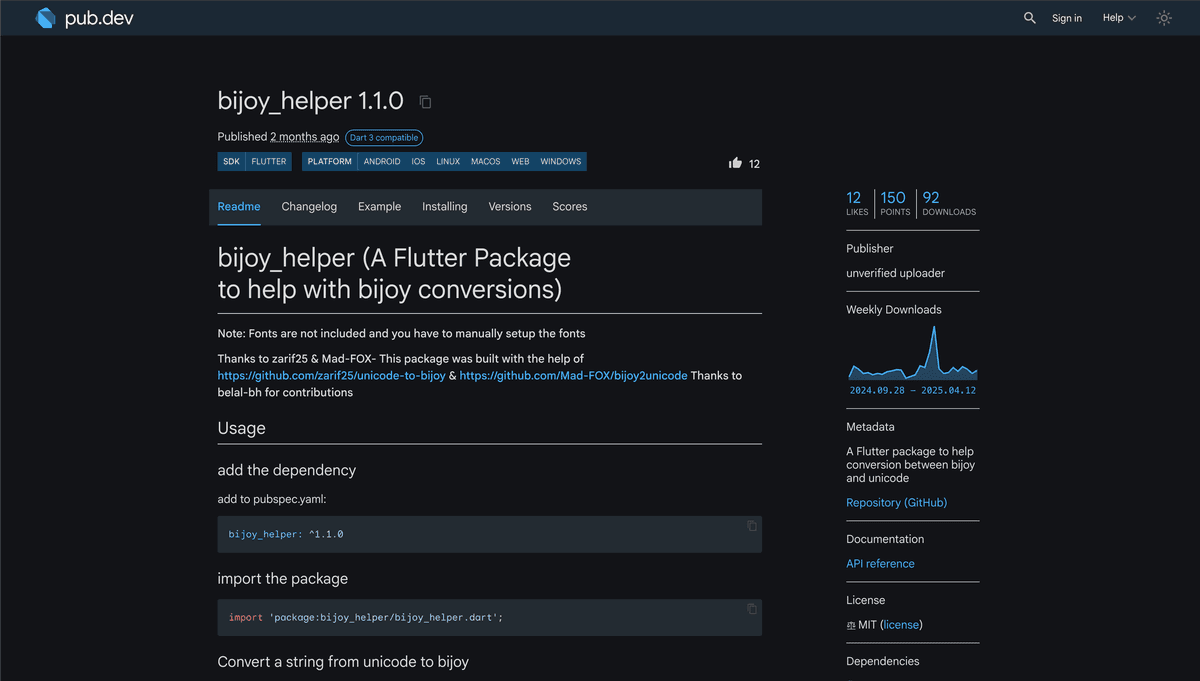1200x681 pixels.
Task: Click the Weekly Downloads sparkline chart
Action: tap(912, 357)
